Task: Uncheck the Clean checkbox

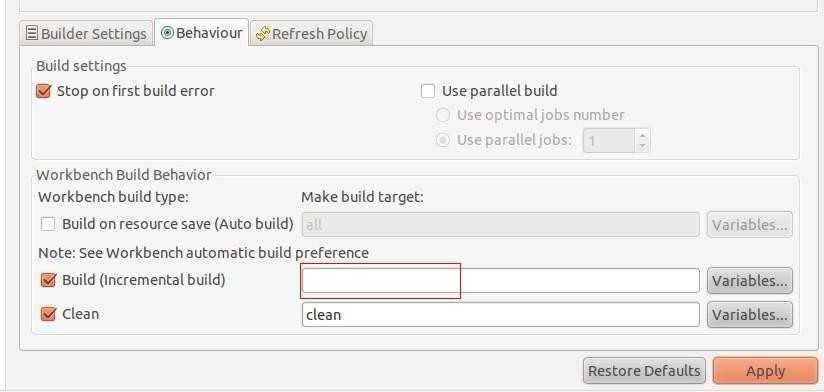Action: (48, 314)
